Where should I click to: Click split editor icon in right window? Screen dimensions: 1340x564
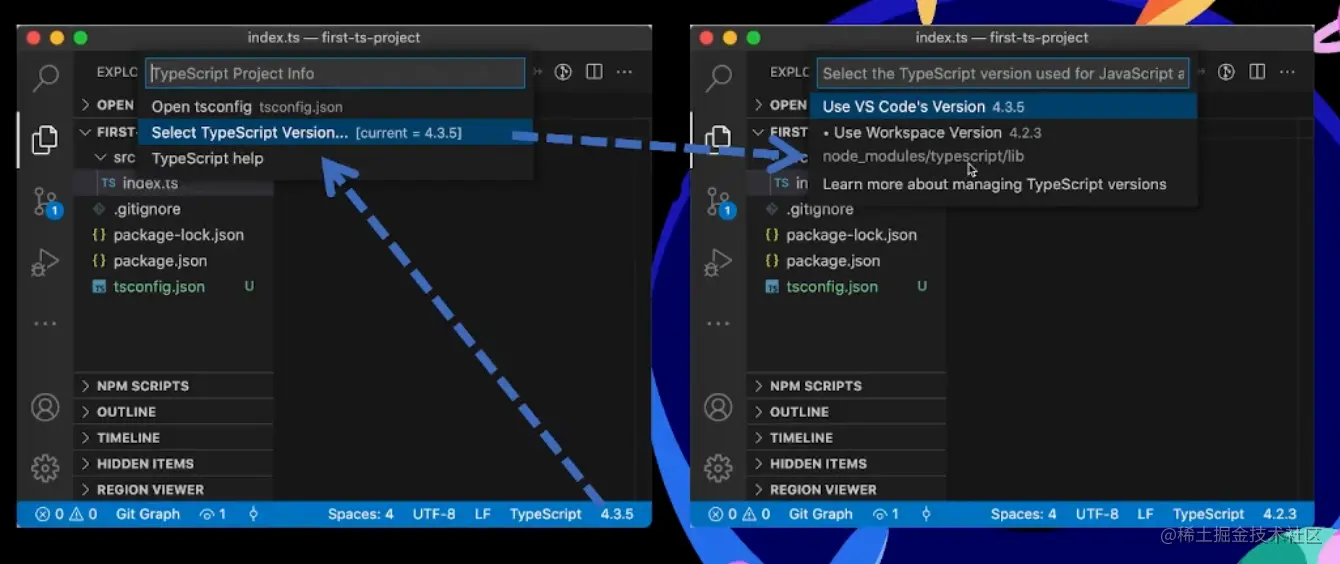coord(1257,72)
